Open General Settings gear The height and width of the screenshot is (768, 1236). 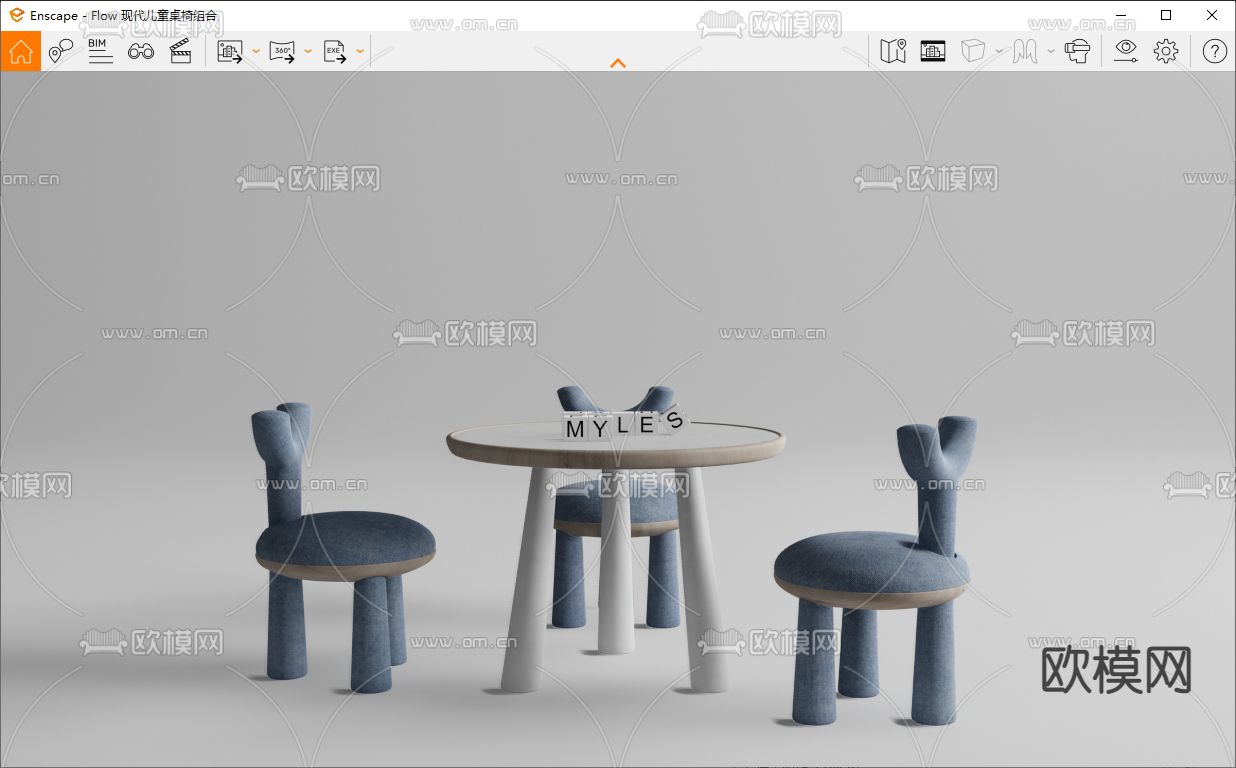[x=1166, y=51]
